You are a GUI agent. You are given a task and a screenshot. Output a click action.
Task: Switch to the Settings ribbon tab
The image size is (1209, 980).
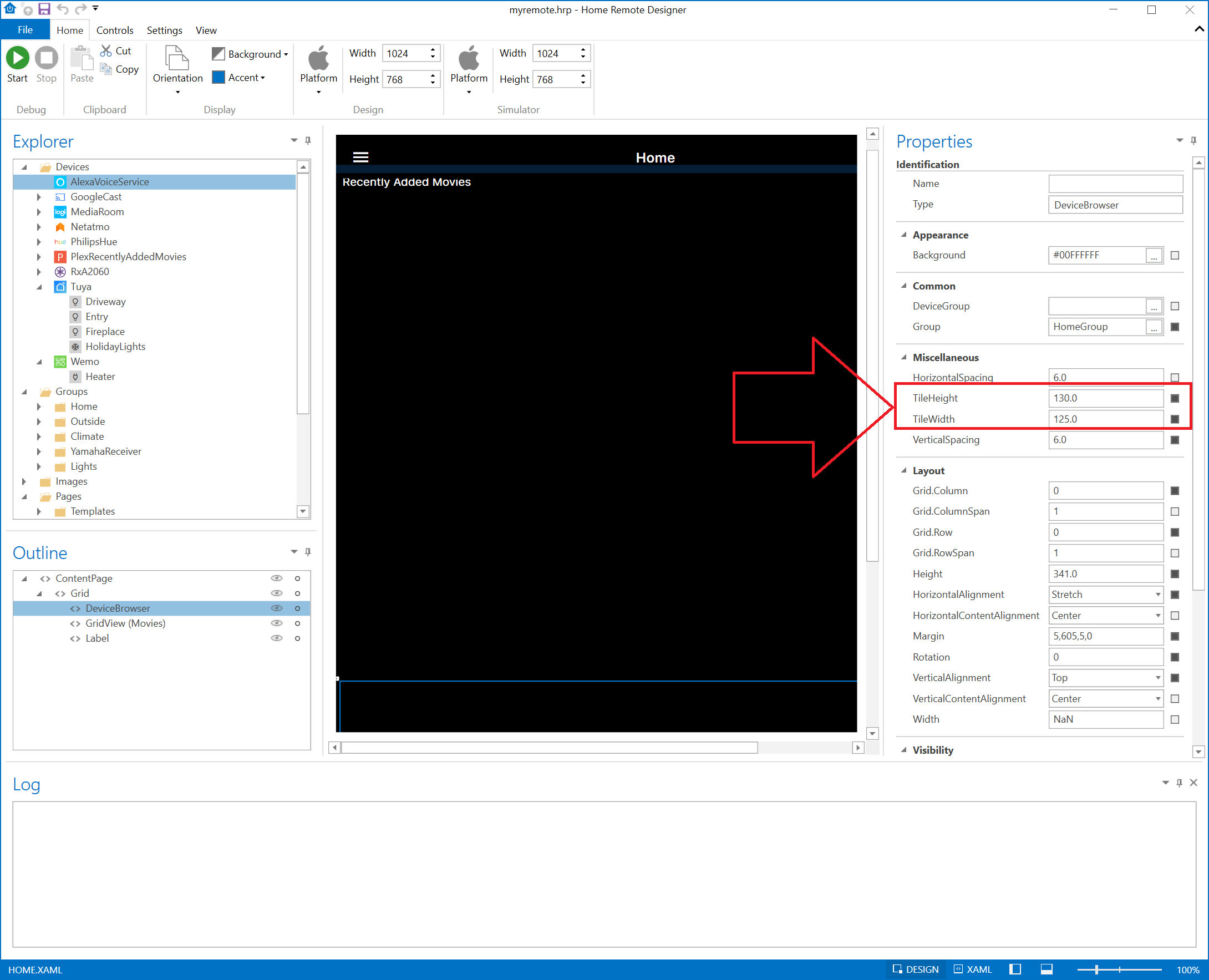coord(164,30)
